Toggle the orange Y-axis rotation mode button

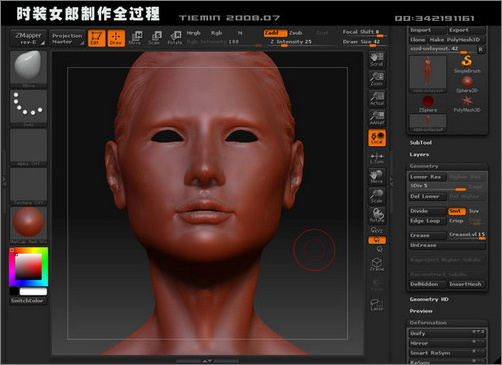(377, 240)
